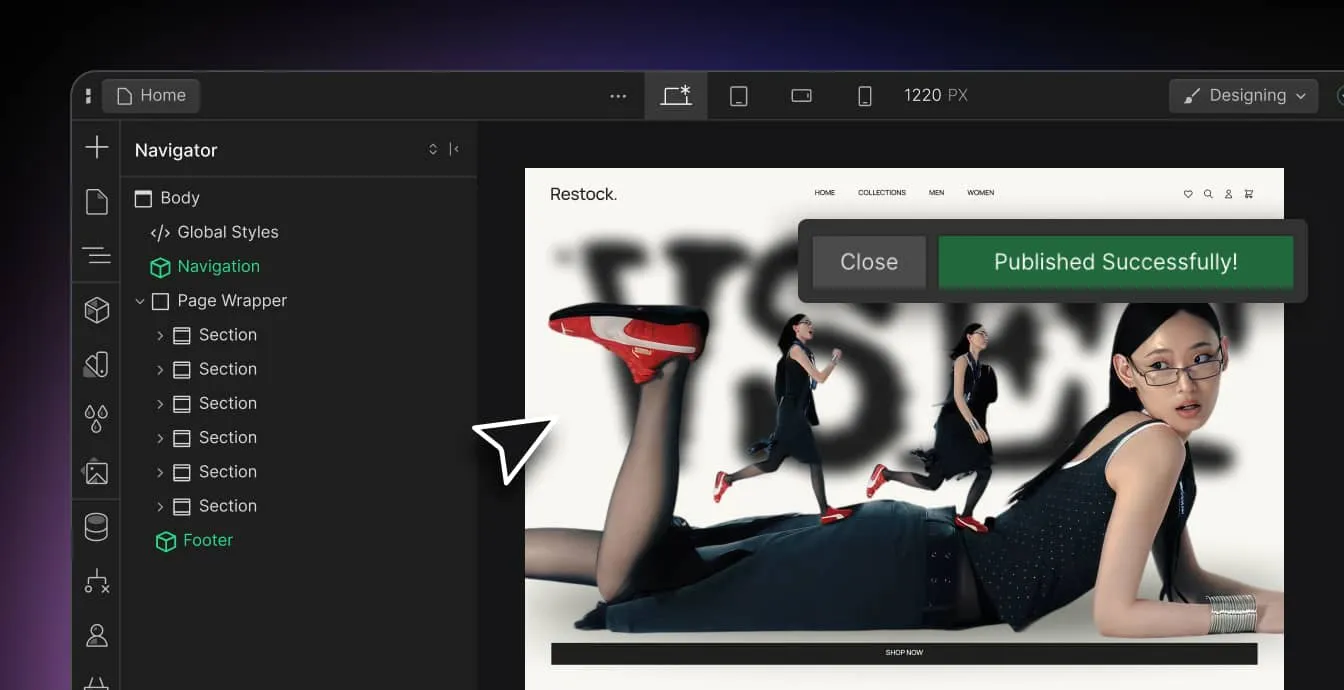
Task: Click COLLECTIONS in the site nav
Action: point(882,193)
